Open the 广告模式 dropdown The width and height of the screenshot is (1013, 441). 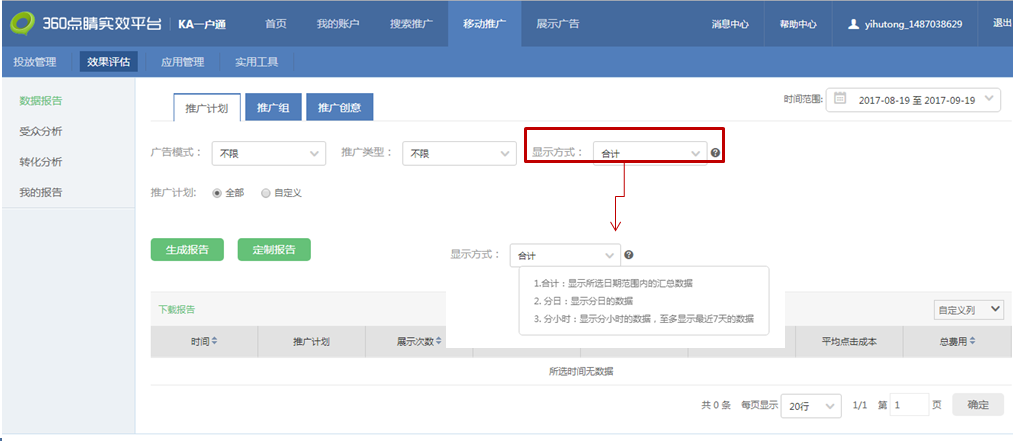coord(268,153)
